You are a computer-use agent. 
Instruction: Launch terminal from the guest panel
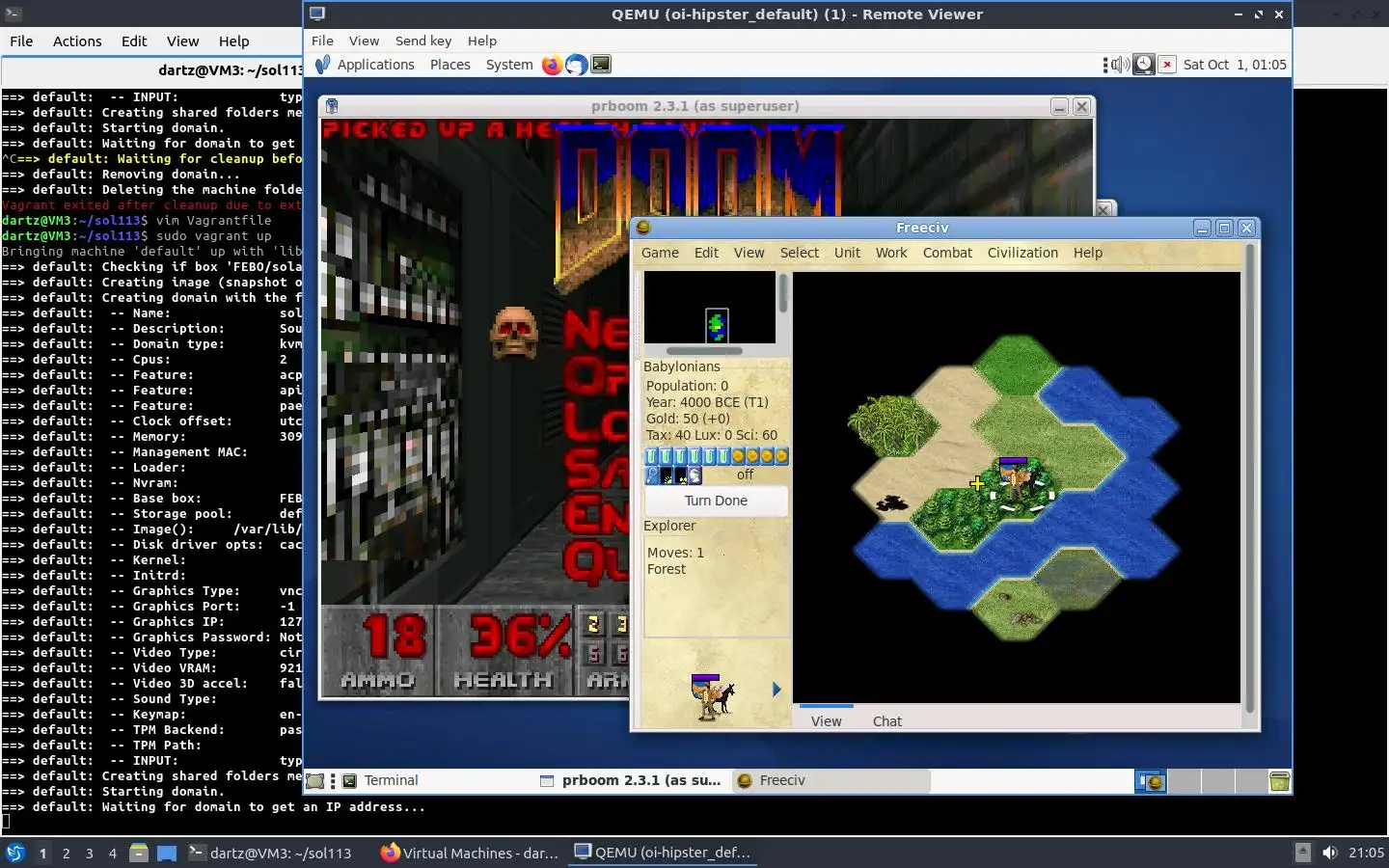tap(601, 65)
